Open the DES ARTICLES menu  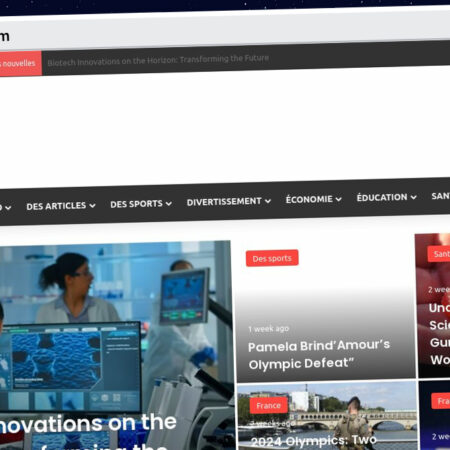point(56,206)
